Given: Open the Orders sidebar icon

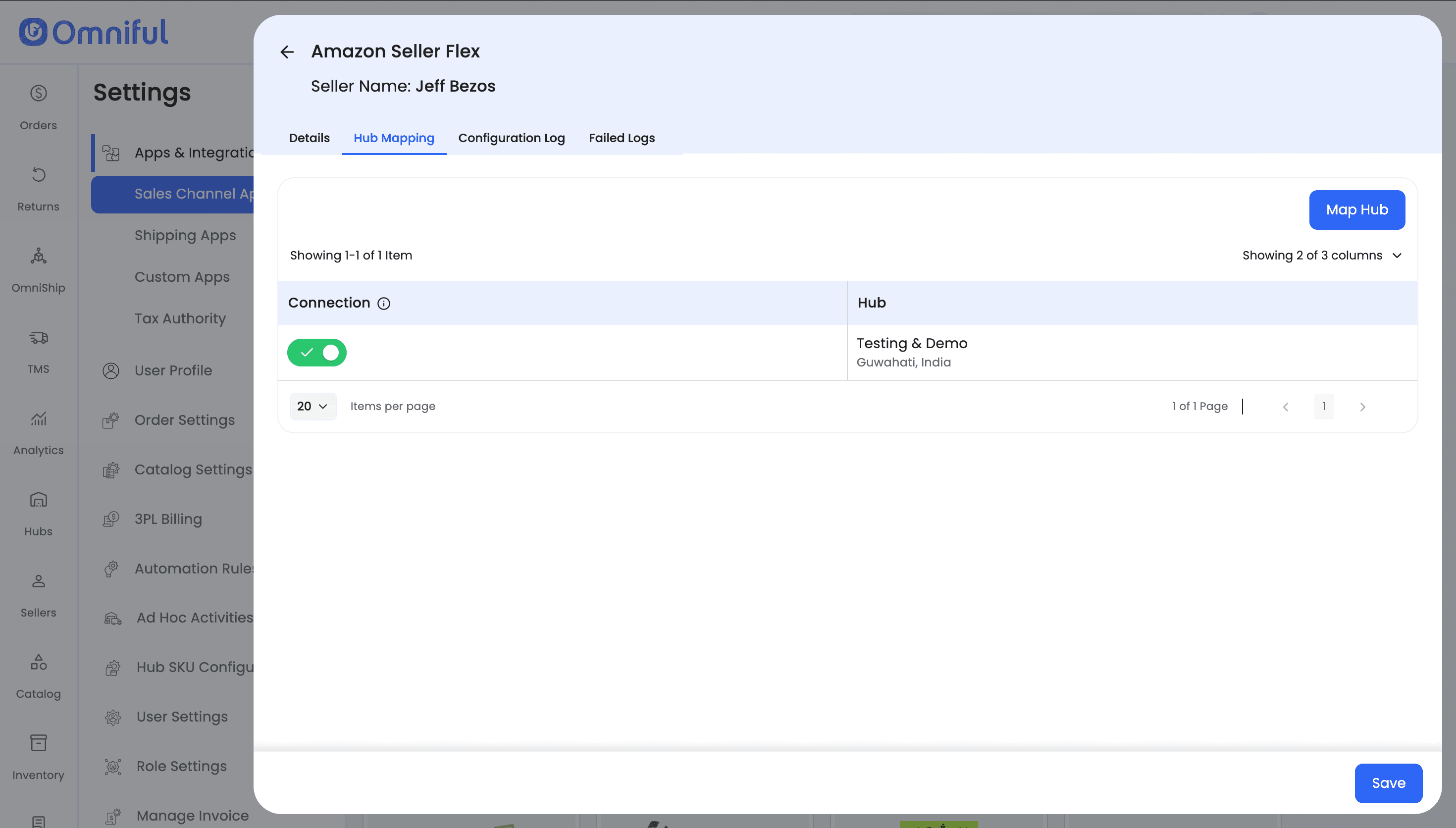Looking at the screenshot, I should (x=38, y=93).
